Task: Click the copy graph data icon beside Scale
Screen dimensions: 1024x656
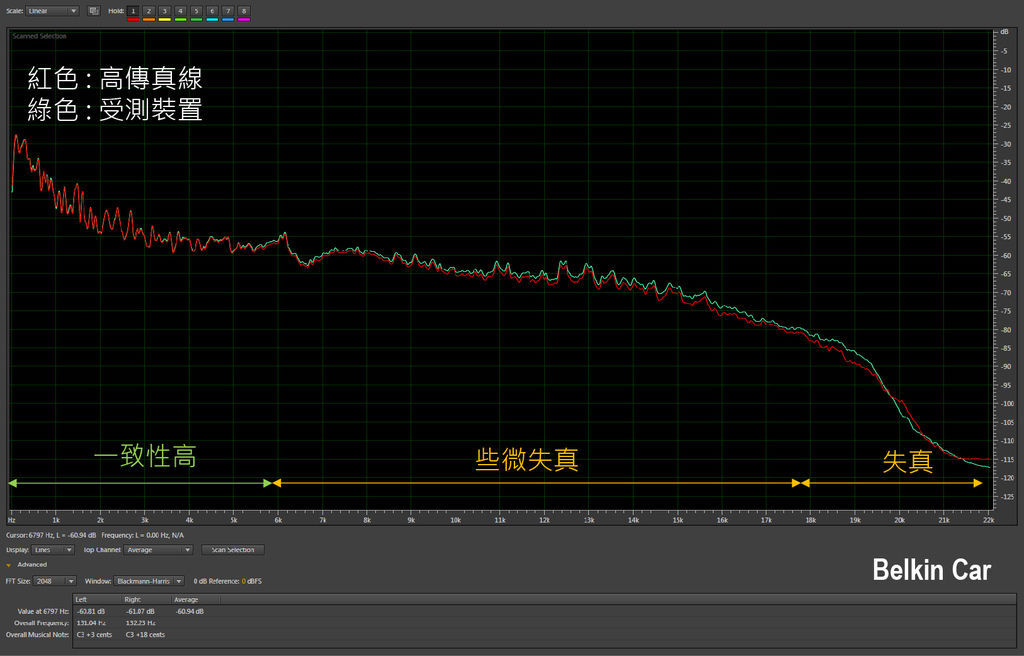Action: 94,11
